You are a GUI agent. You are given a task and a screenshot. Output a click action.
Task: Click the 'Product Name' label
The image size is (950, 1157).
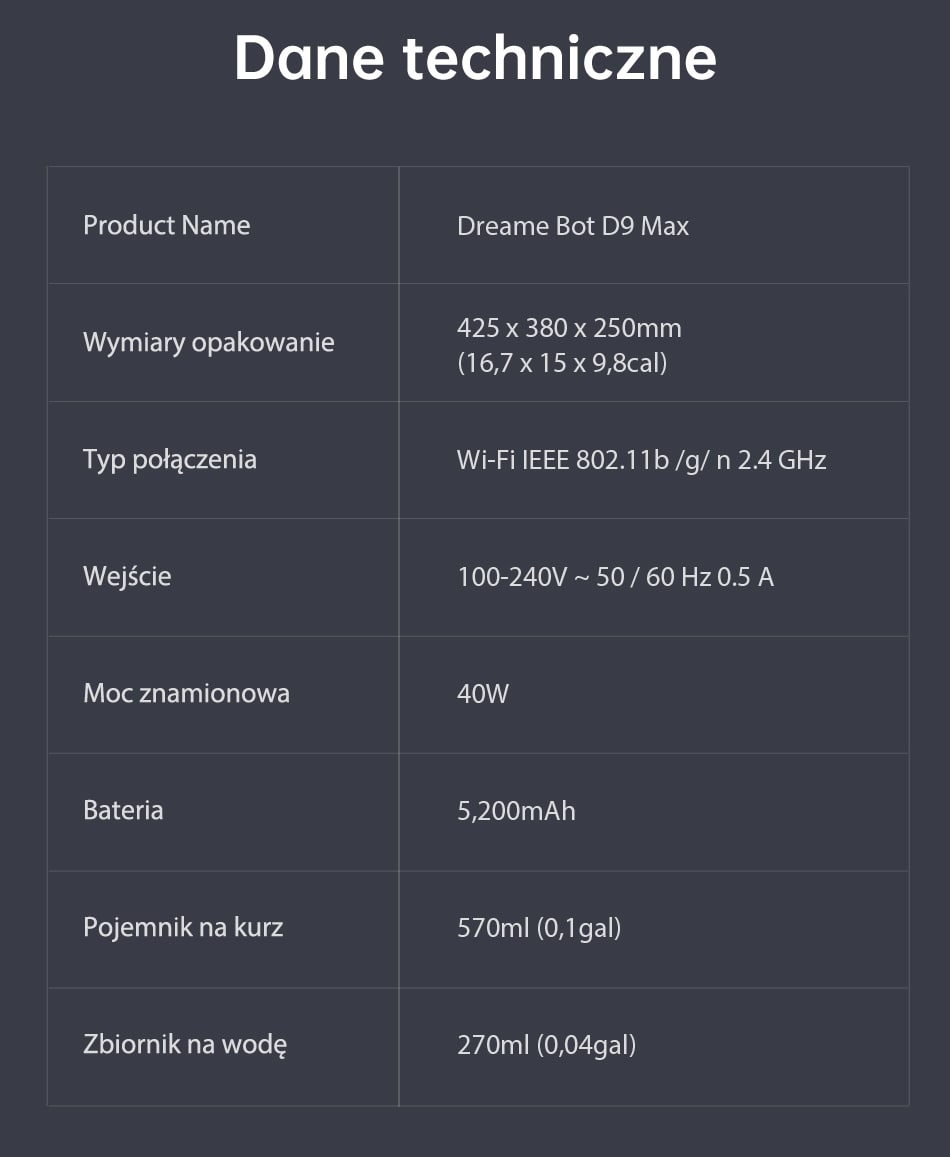166,225
